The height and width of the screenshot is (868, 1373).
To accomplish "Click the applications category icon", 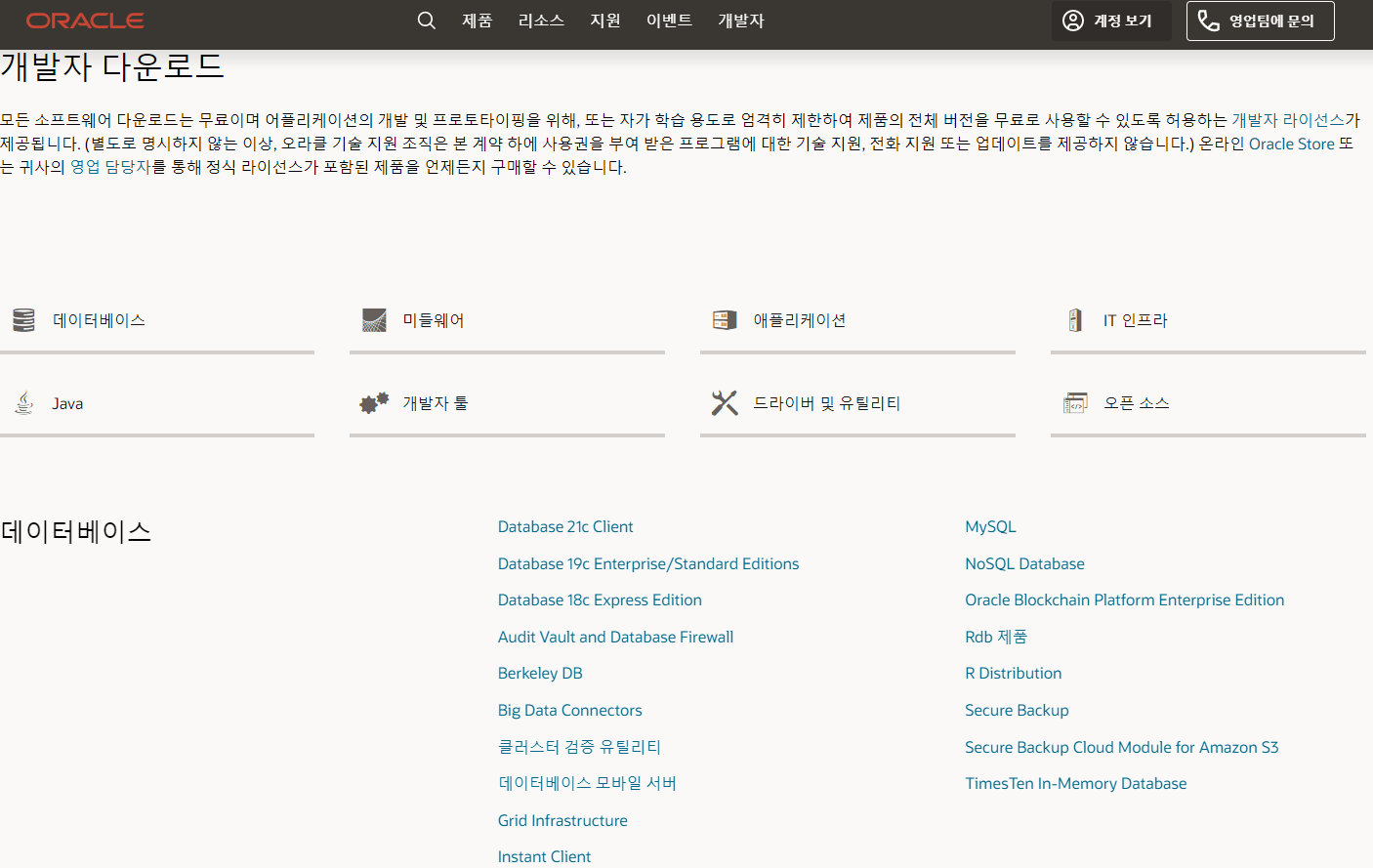I will point(725,320).
